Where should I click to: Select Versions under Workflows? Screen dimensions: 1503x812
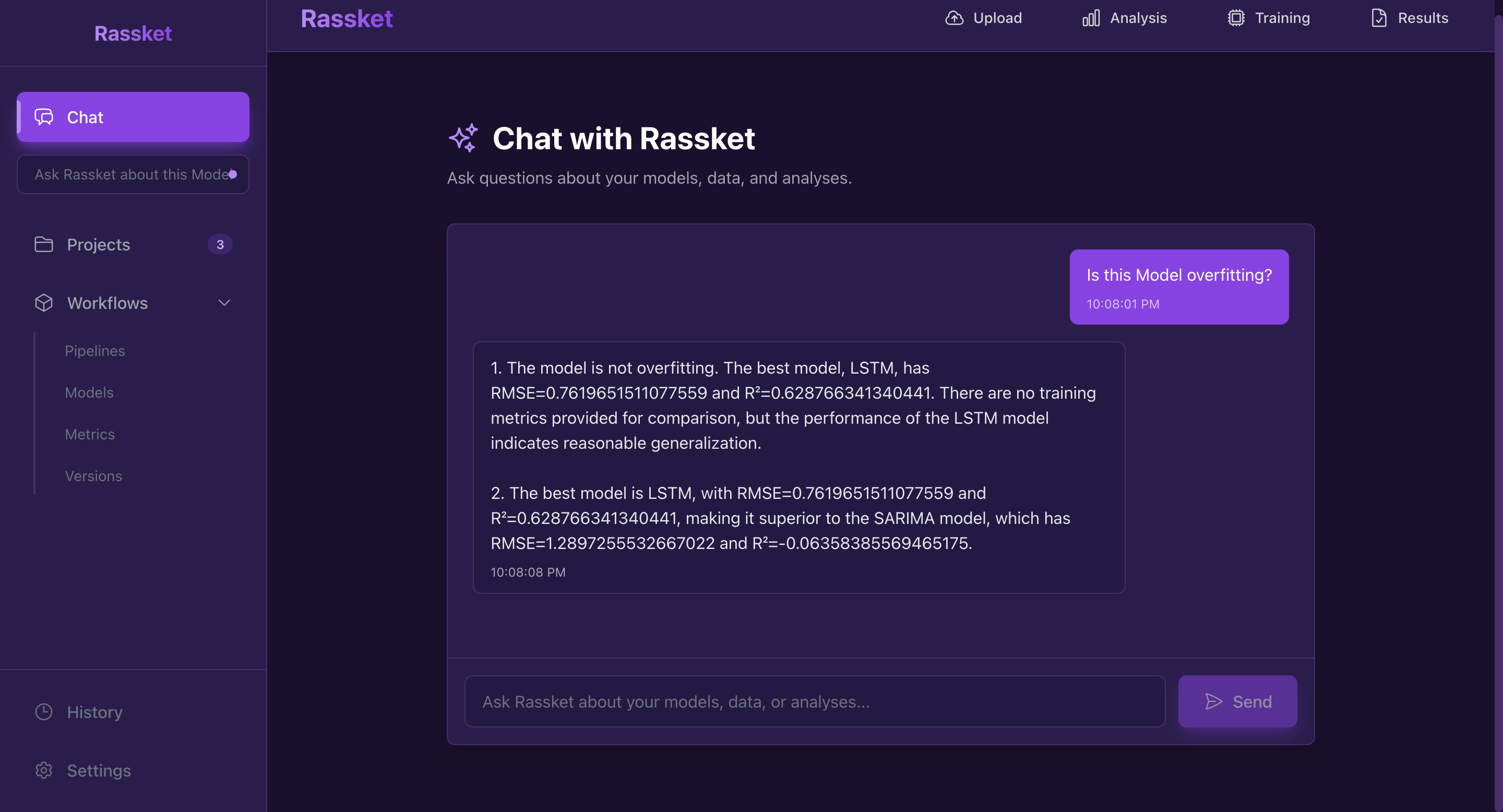pyautogui.click(x=93, y=476)
